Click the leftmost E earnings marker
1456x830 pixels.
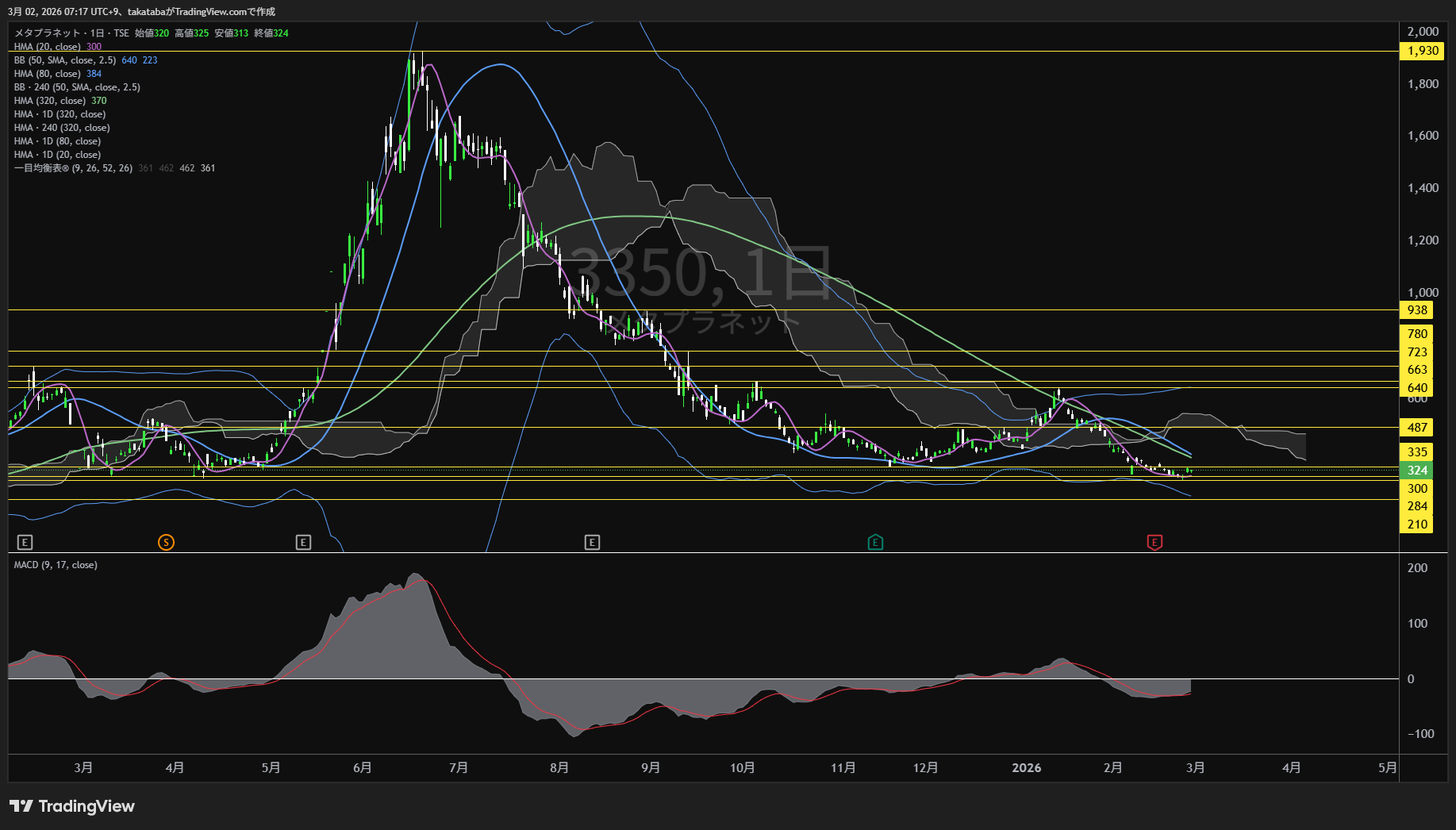pyautogui.click(x=25, y=543)
